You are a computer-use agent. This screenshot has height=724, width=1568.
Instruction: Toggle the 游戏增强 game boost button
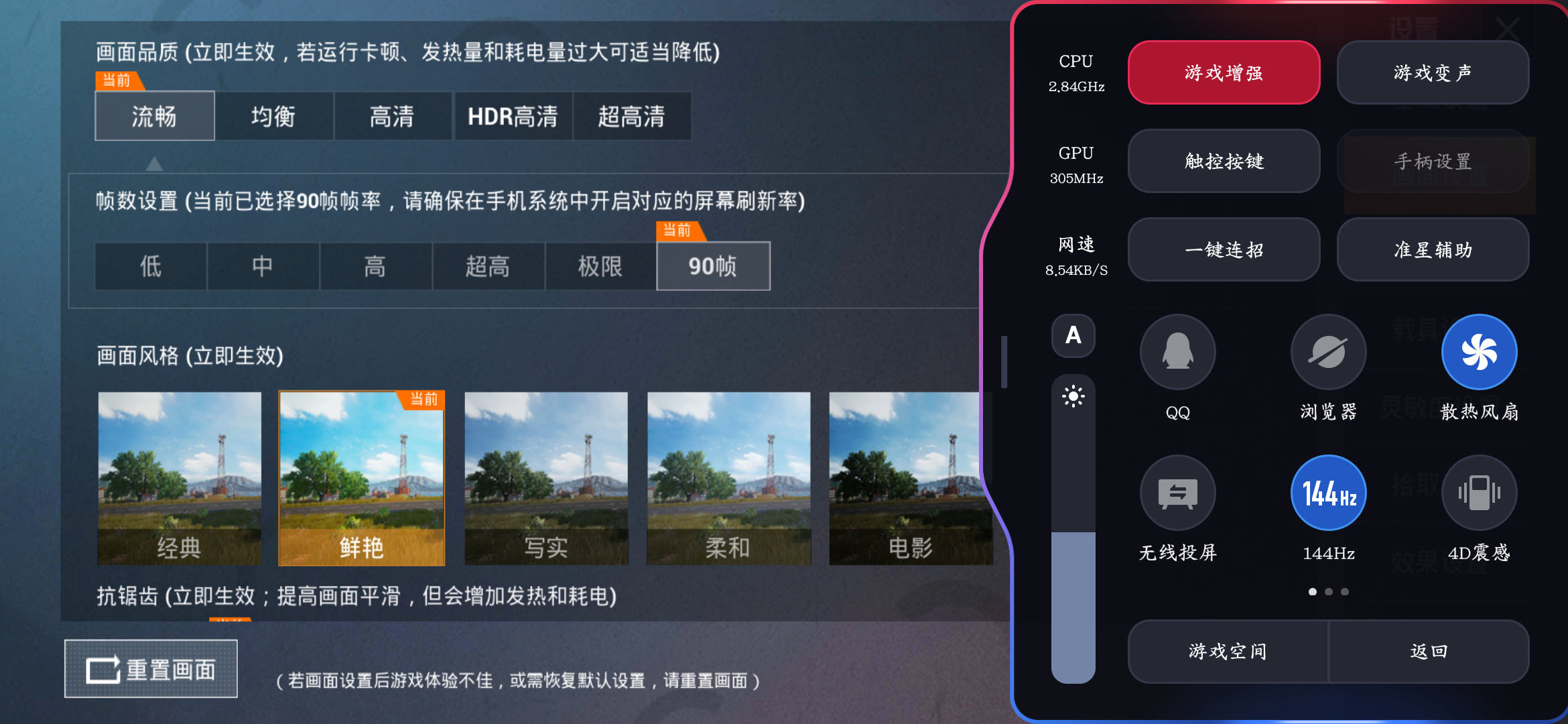click(x=1224, y=72)
